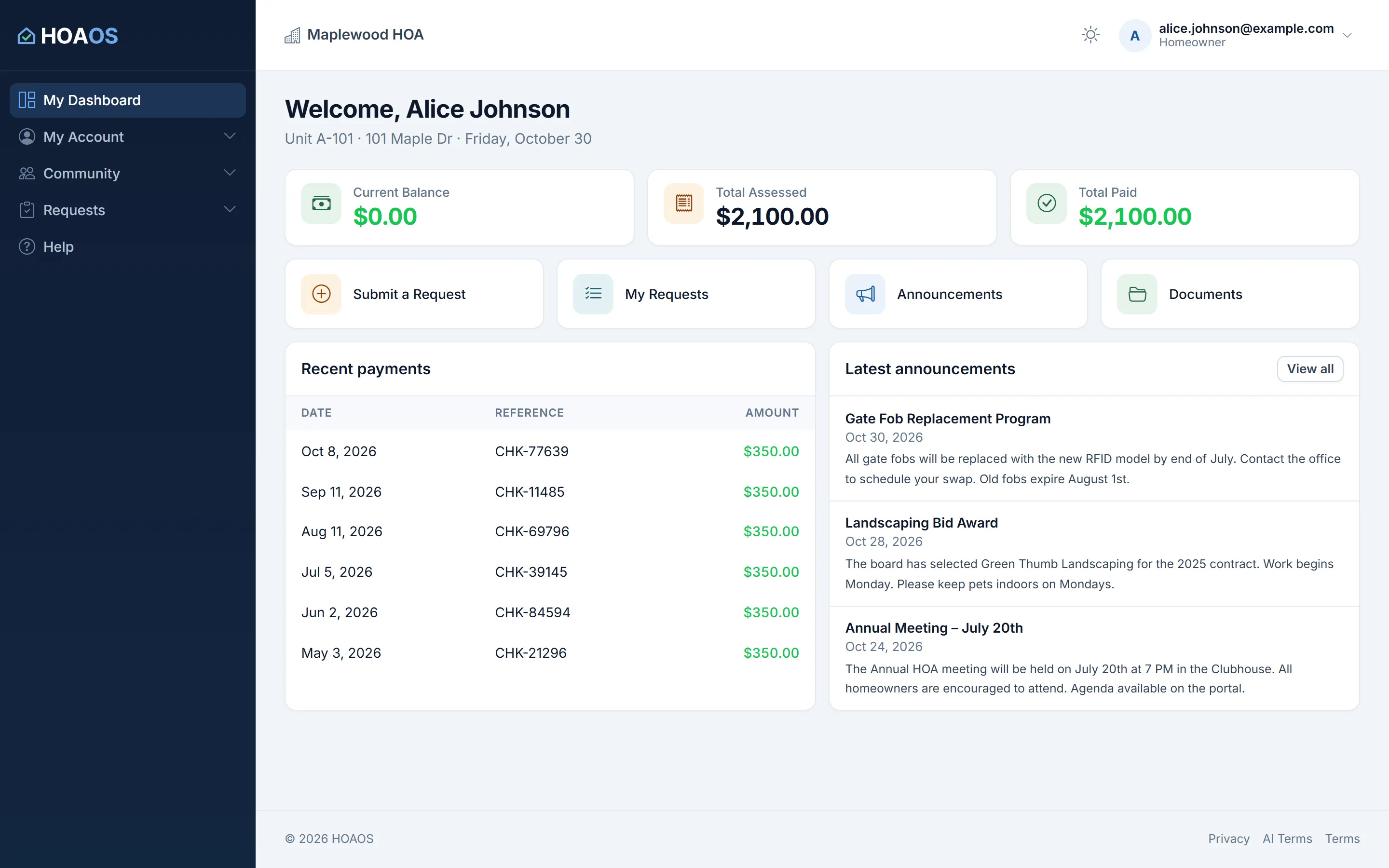Click the My Account person icon
1389x868 pixels.
(27, 136)
